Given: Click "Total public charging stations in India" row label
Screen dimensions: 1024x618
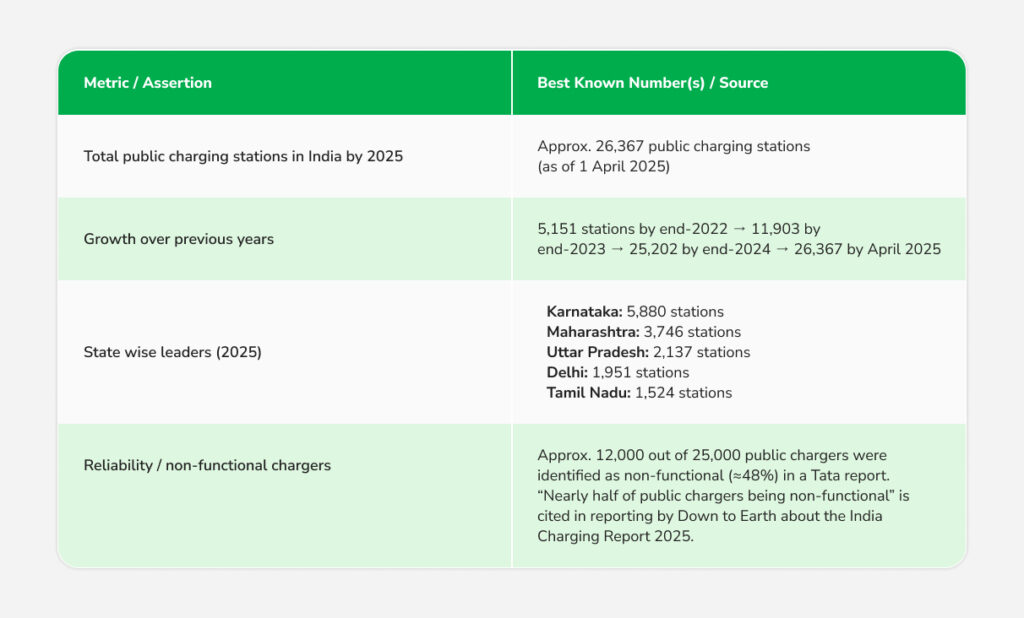Looking at the screenshot, I should pyautogui.click(x=243, y=156).
